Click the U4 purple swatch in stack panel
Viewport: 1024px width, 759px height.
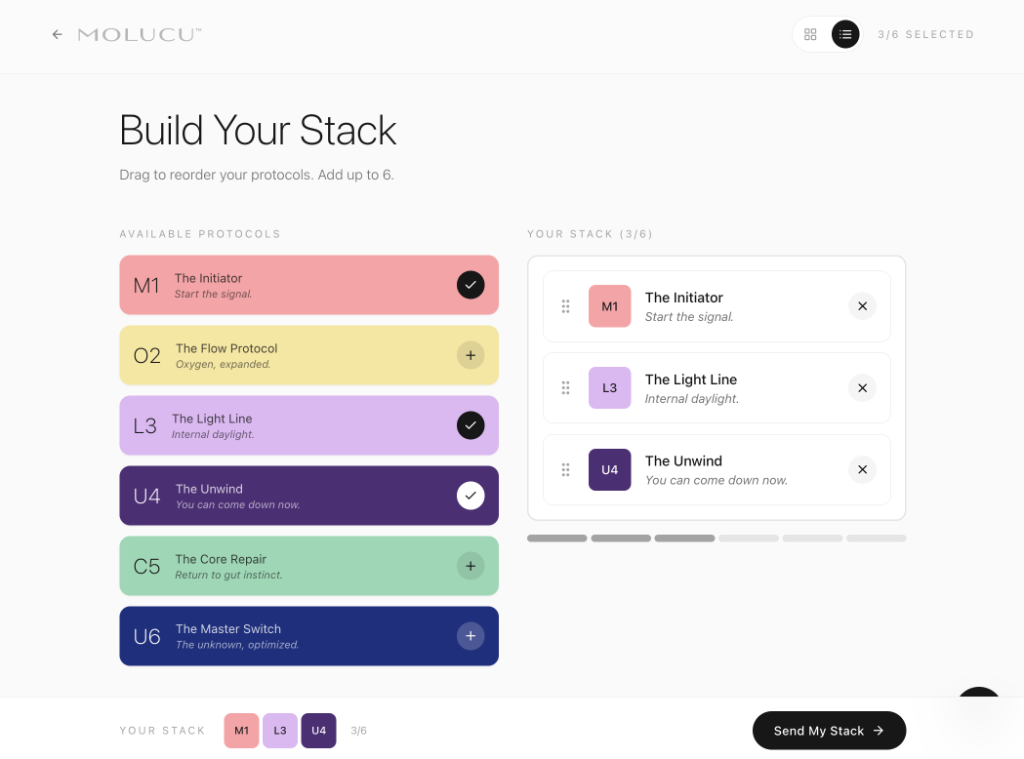click(609, 470)
